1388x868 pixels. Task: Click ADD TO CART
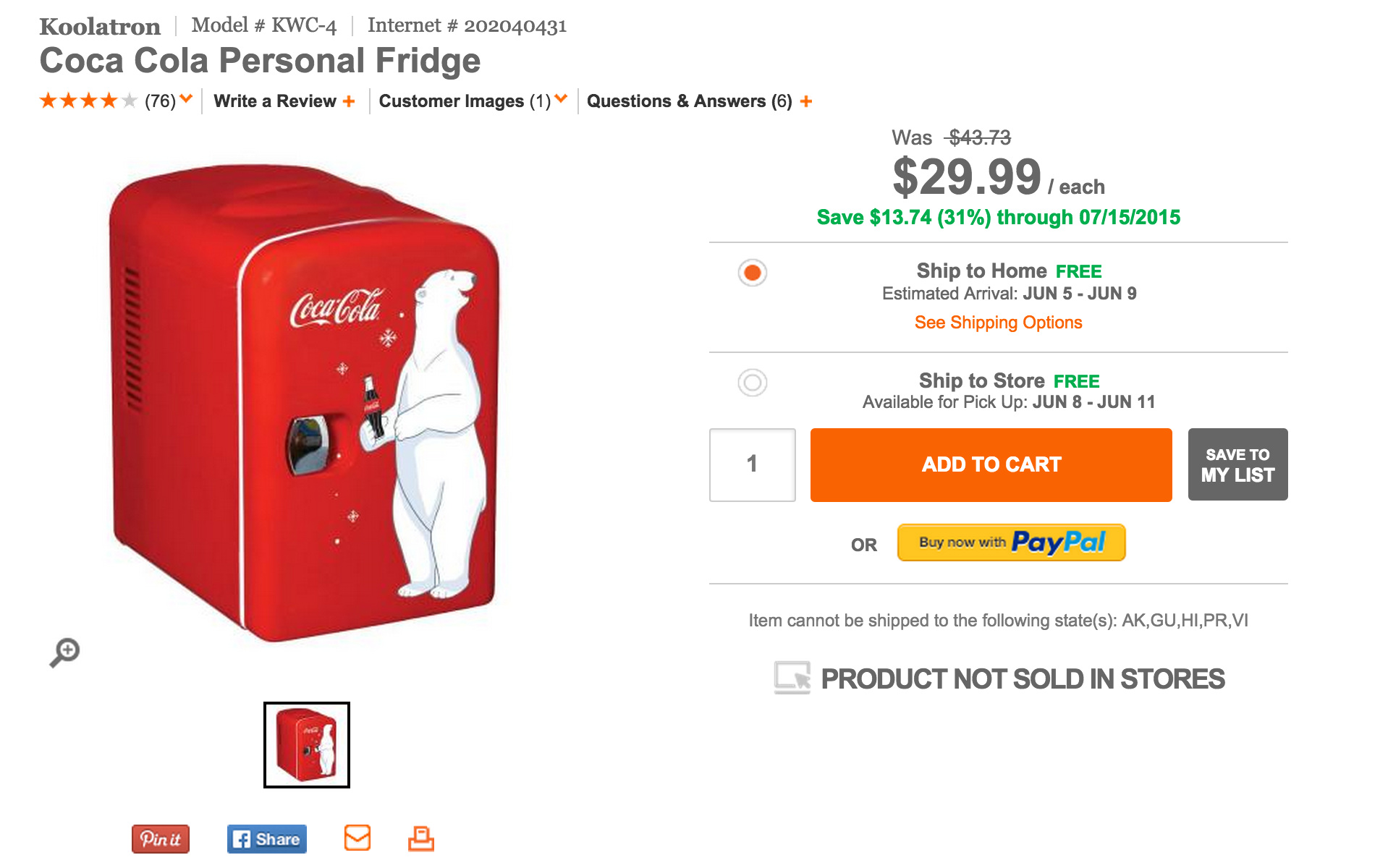pyautogui.click(x=990, y=464)
